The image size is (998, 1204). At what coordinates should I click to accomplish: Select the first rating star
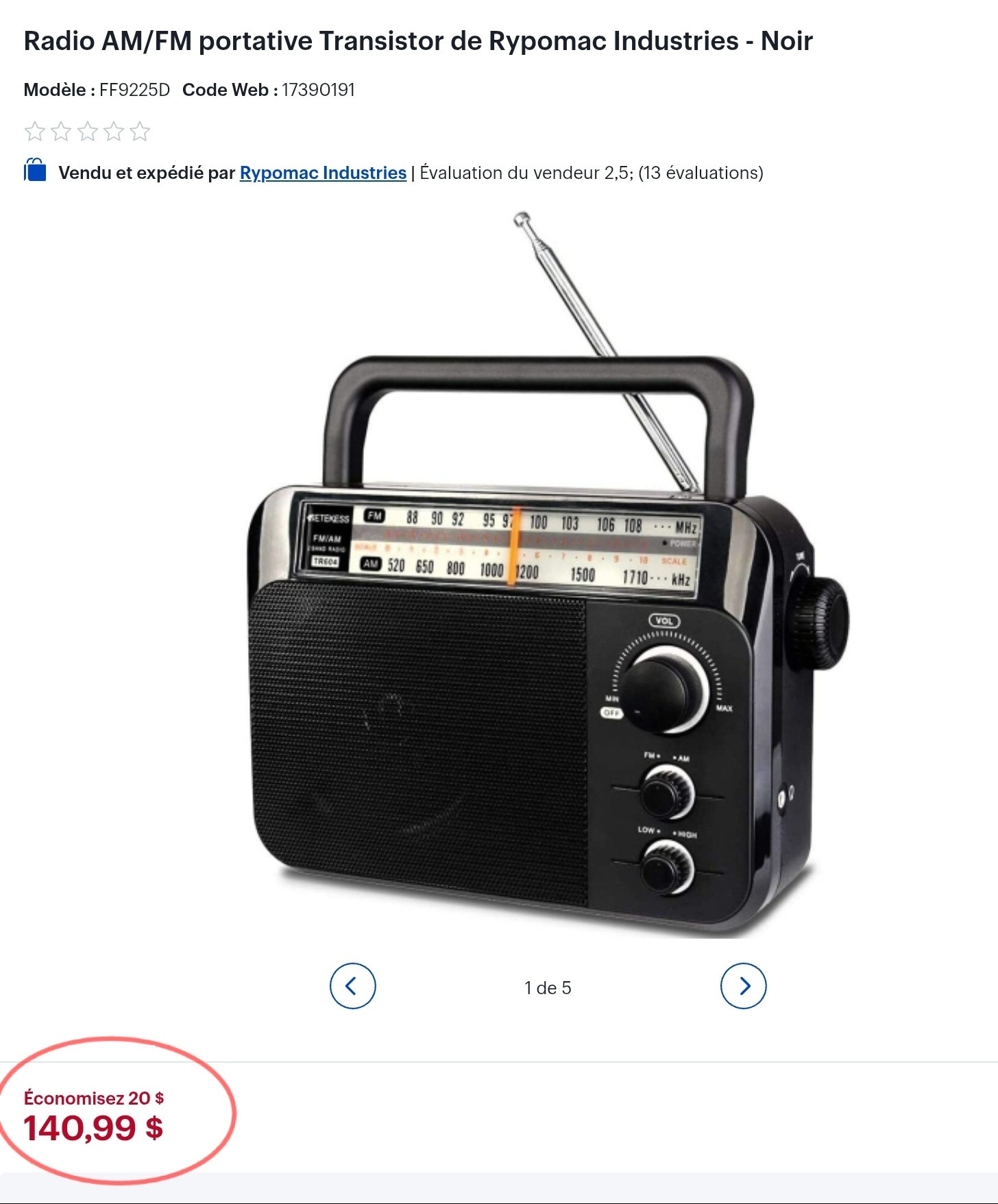[x=35, y=131]
